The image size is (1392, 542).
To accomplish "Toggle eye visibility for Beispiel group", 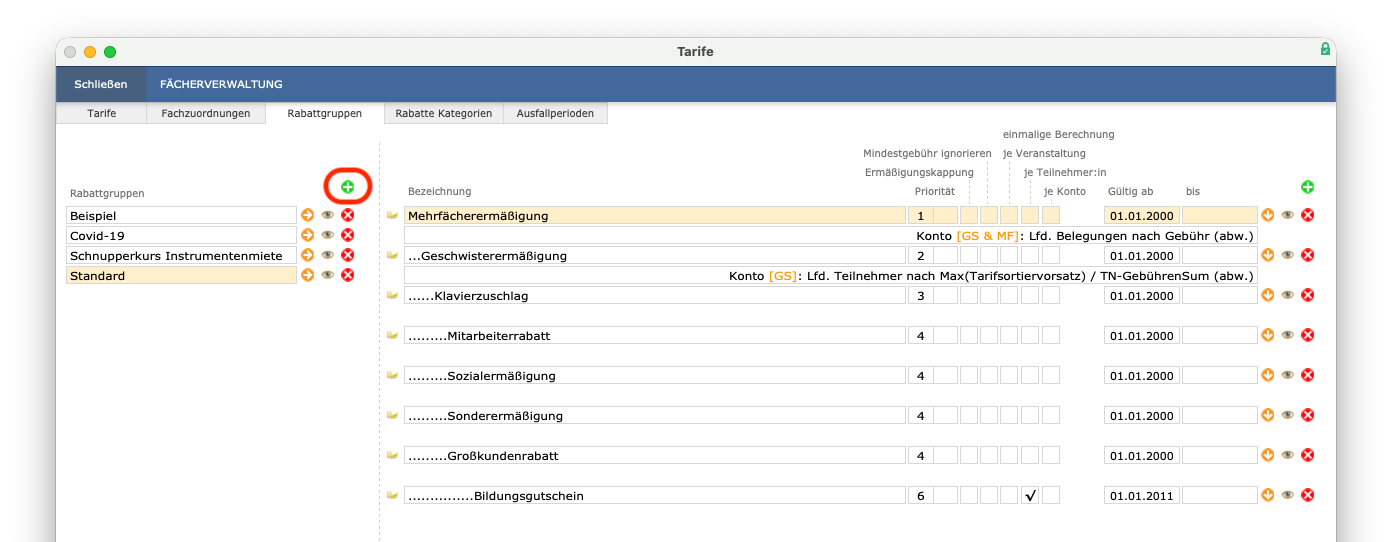I will [327, 215].
